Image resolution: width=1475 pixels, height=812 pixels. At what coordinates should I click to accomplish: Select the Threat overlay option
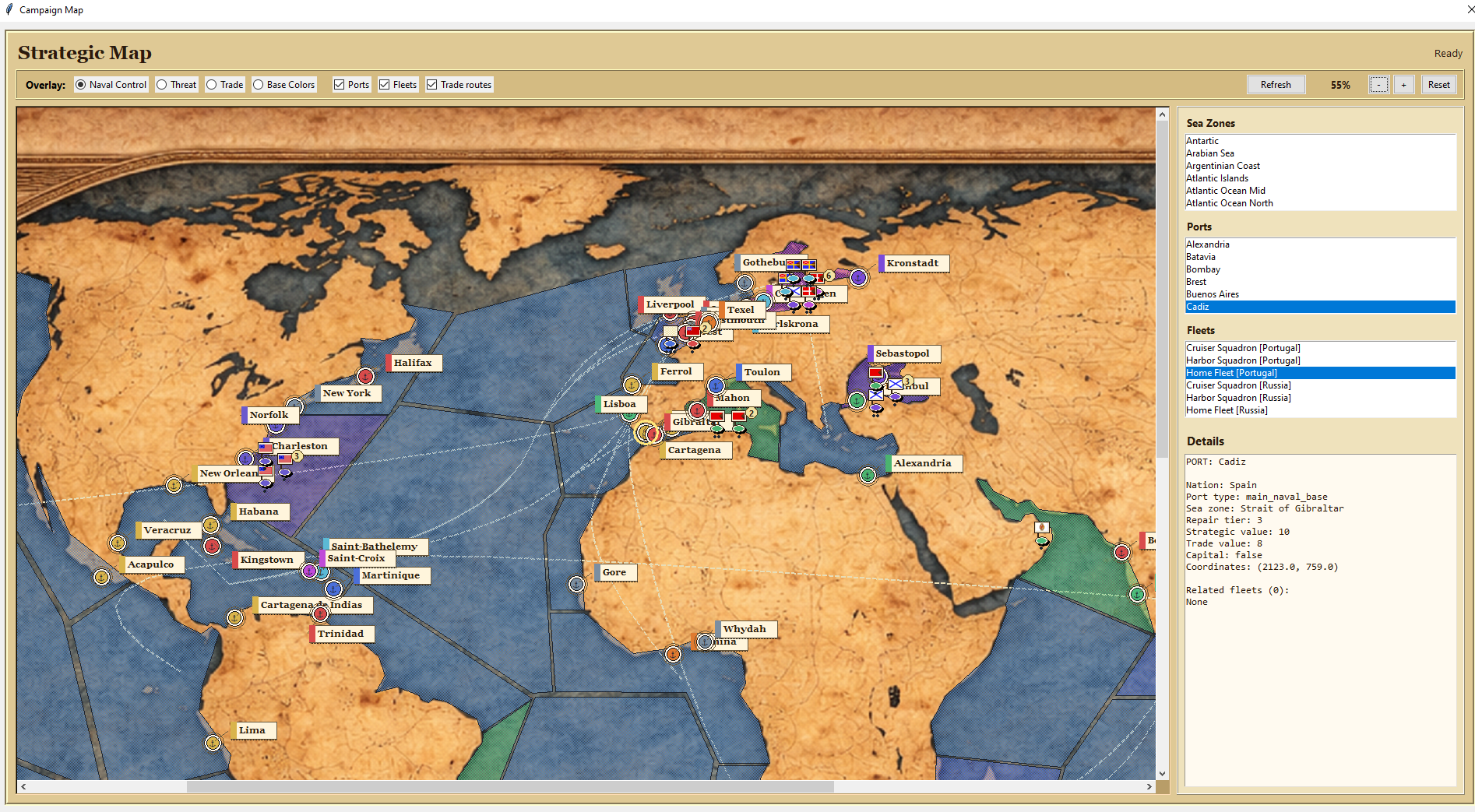tap(176, 85)
